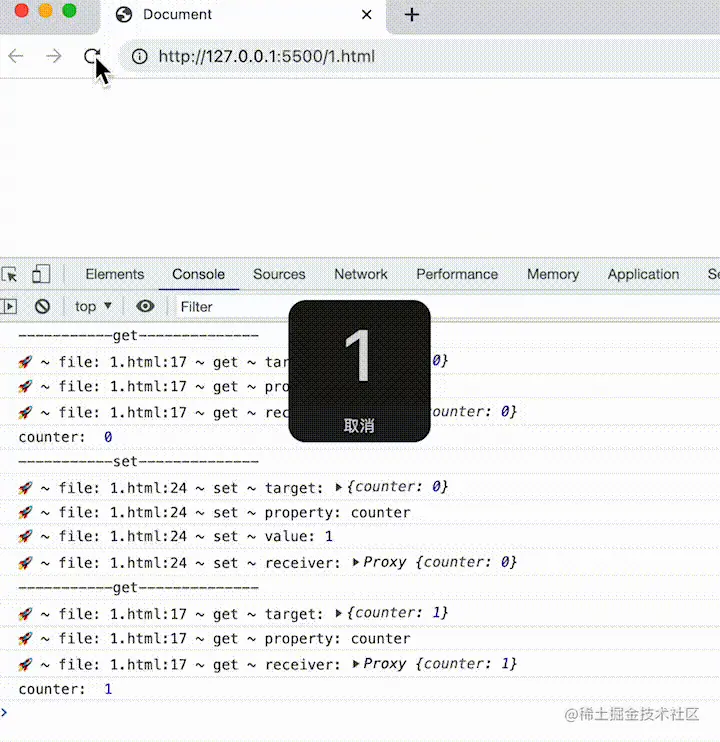The height and width of the screenshot is (742, 720).
Task: Cancel the countdown with 取消 button
Action: tap(359, 425)
